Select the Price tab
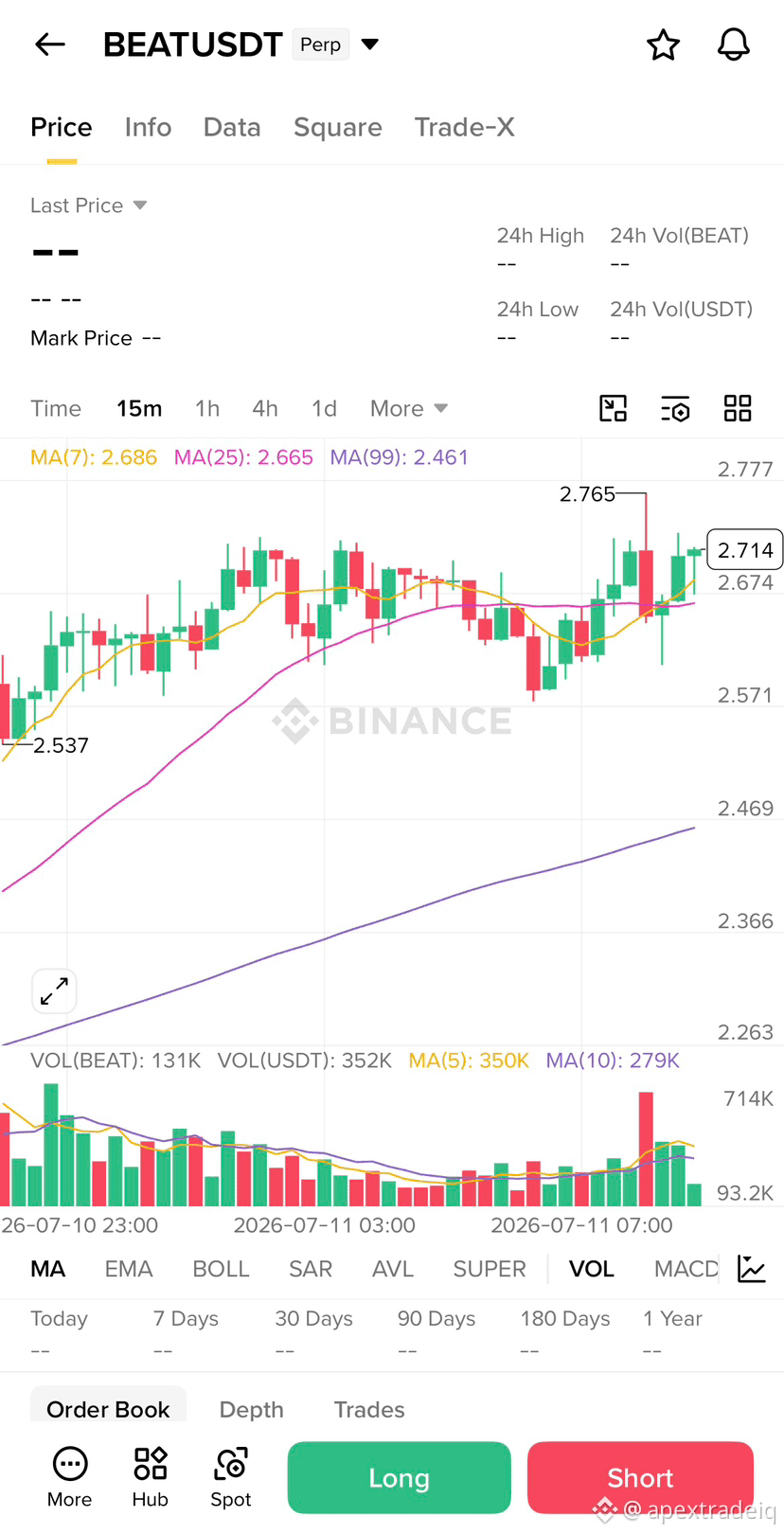 (62, 127)
